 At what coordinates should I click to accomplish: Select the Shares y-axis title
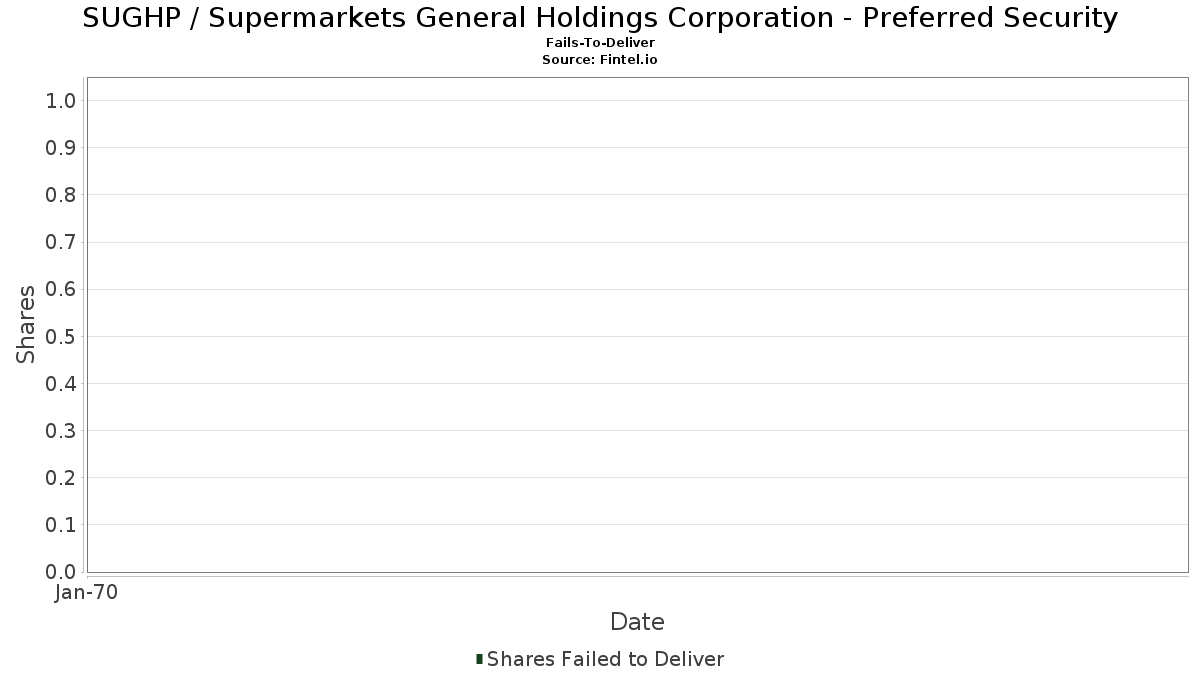pyautogui.click(x=26, y=324)
